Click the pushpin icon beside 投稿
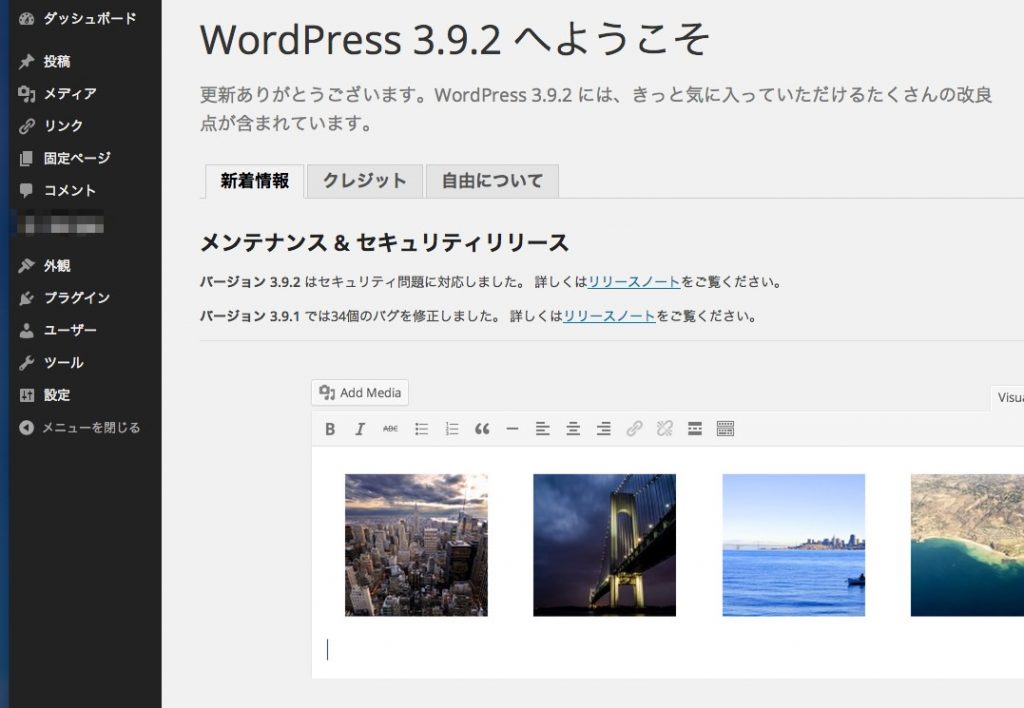The height and width of the screenshot is (708, 1024). (26, 61)
